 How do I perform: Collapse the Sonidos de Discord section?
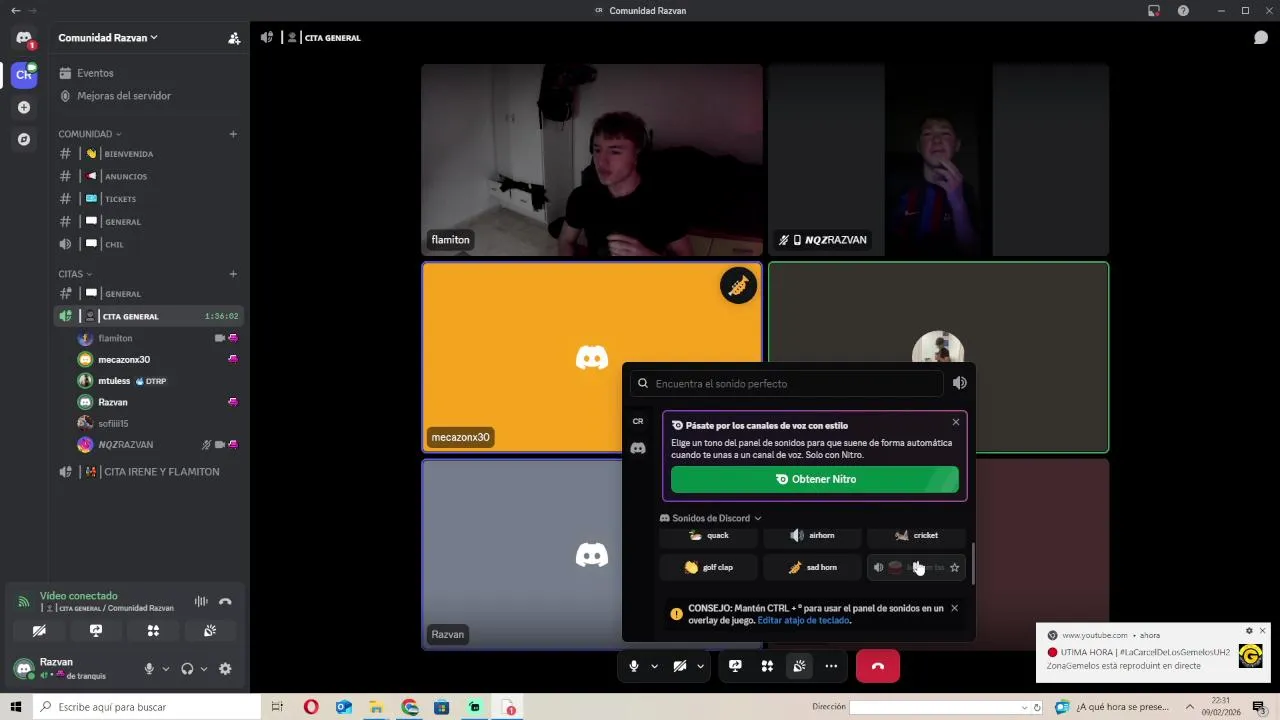point(711,518)
